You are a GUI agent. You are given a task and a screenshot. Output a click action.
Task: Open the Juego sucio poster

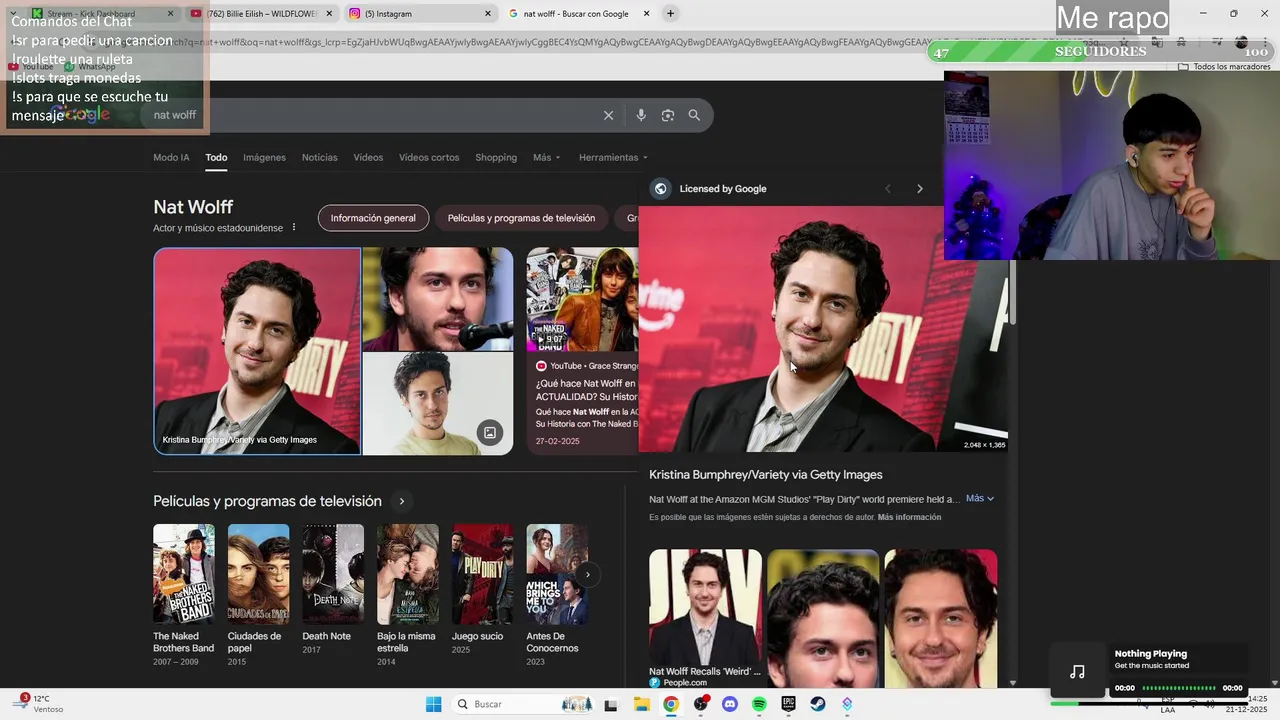(482, 574)
